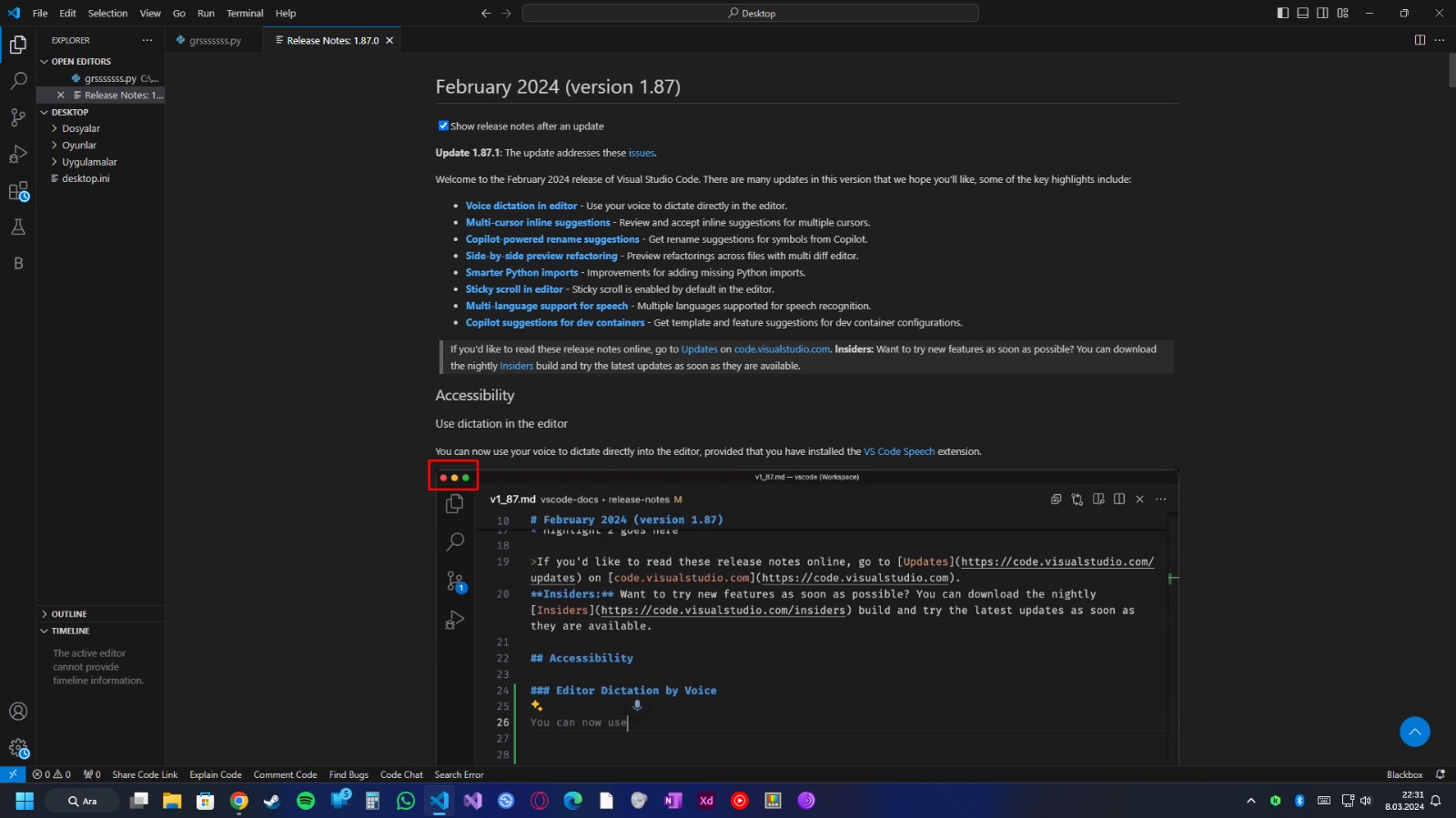Open the code.visualstudio.com link

tap(782, 348)
